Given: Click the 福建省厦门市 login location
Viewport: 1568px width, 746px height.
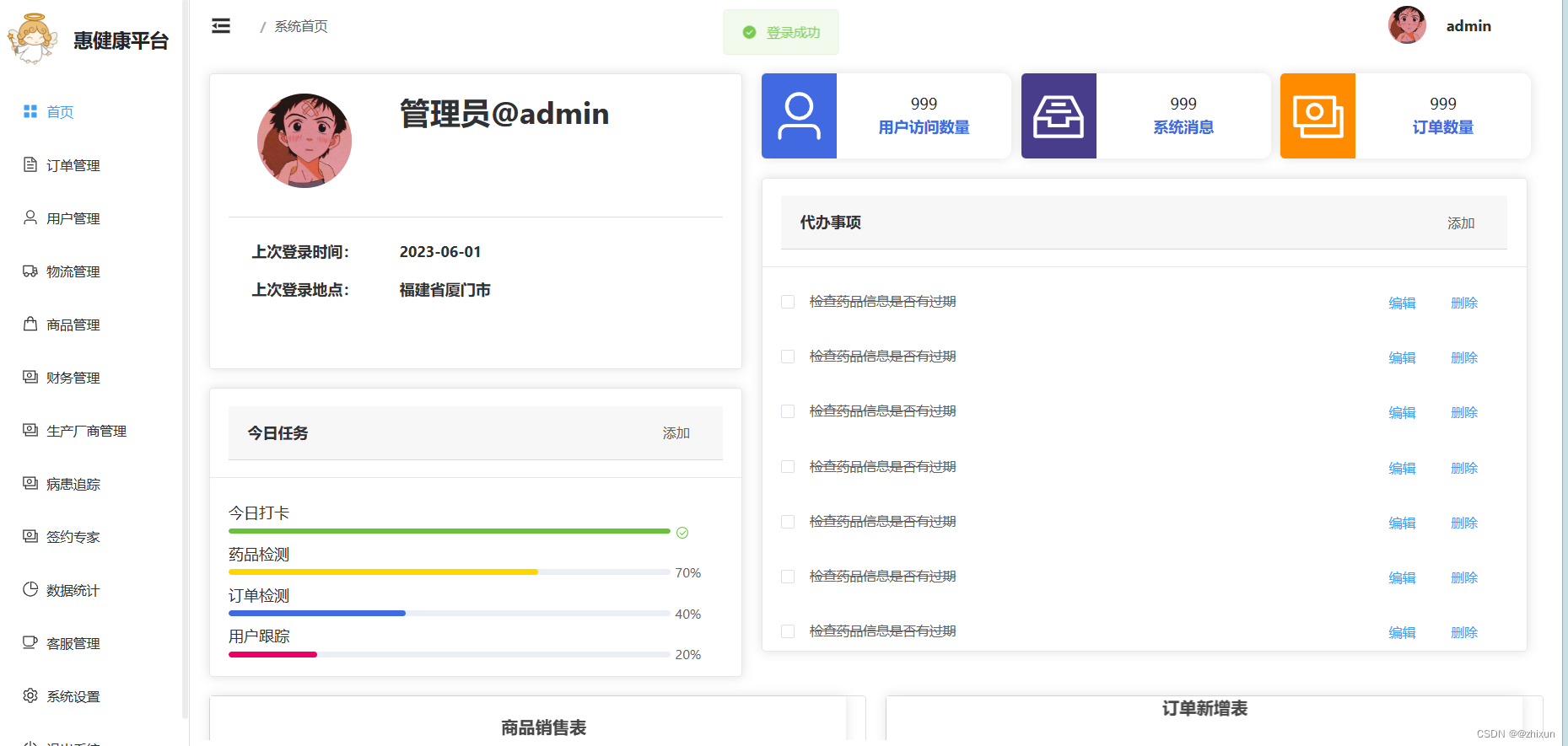Looking at the screenshot, I should 445,290.
